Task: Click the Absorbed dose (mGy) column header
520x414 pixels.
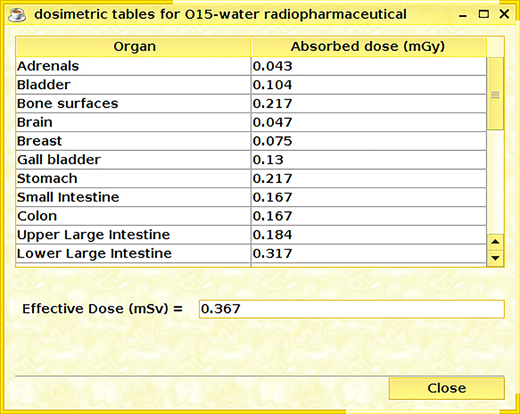Action: [369, 47]
